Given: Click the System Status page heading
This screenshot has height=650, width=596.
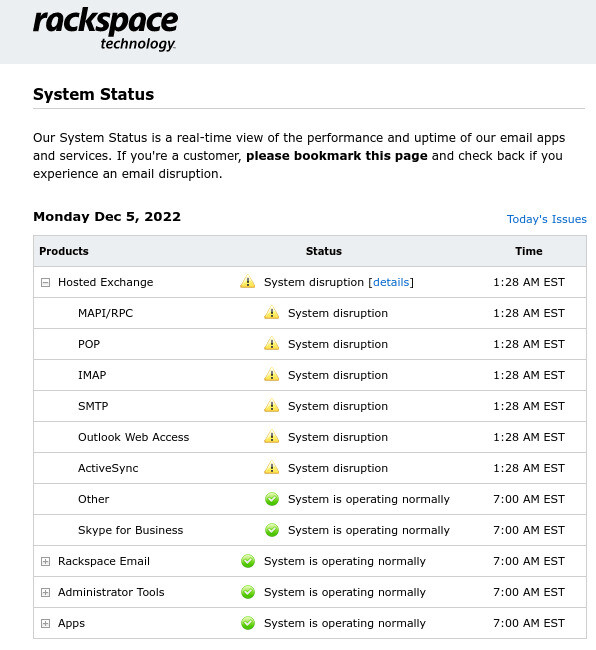Looking at the screenshot, I should [93, 94].
